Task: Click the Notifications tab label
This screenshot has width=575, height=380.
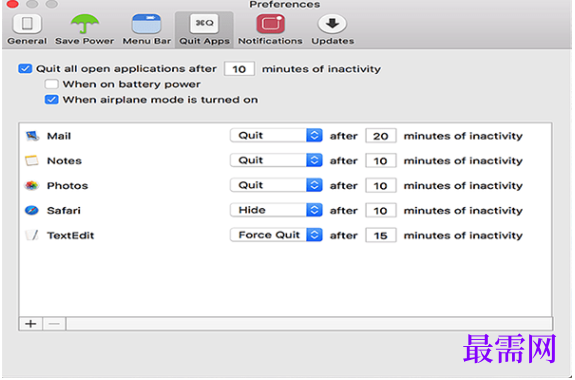Action: click(270, 41)
